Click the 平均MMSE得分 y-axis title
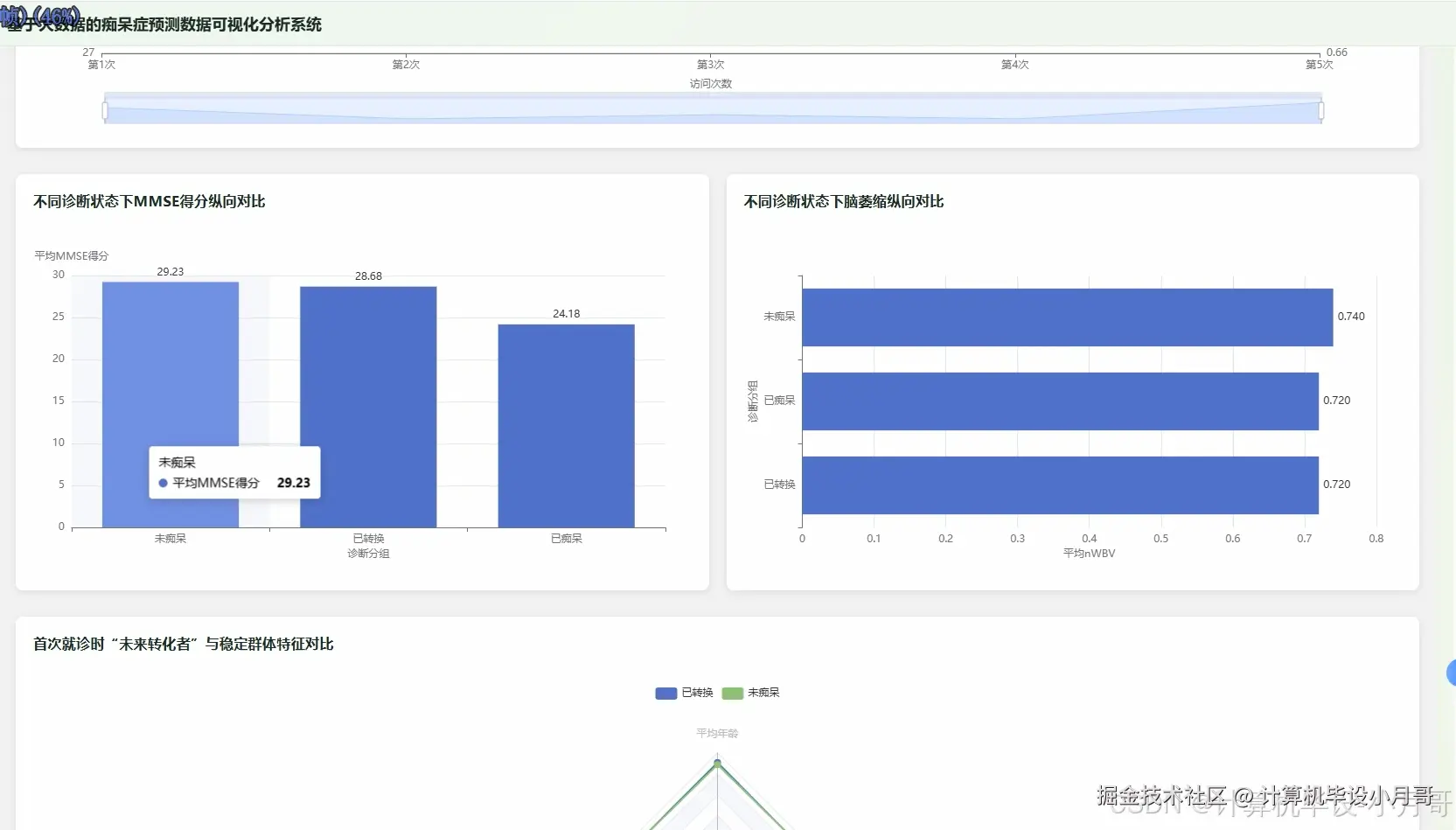This screenshot has height=830, width=1456. coord(72,255)
